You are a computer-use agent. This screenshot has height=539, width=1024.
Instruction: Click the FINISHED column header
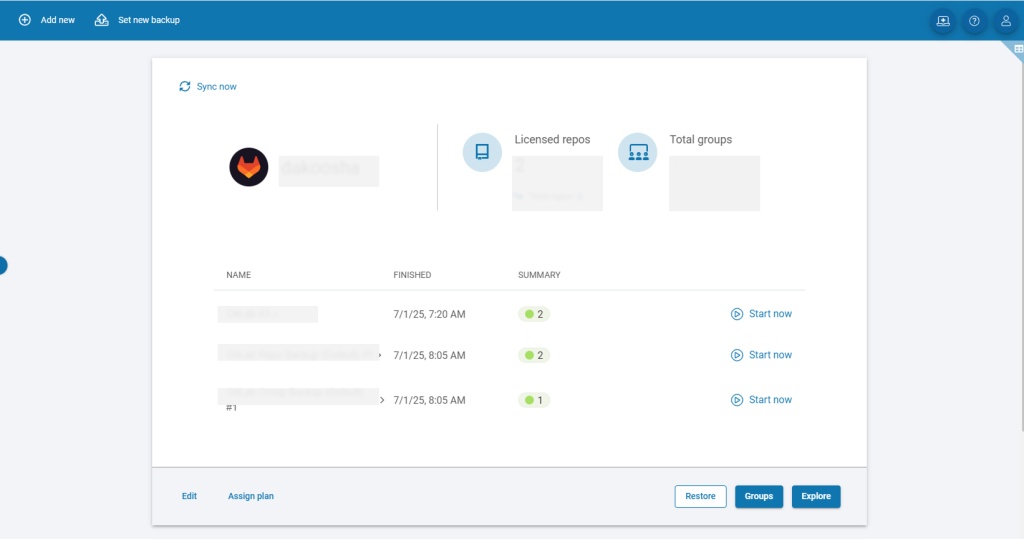click(x=412, y=275)
